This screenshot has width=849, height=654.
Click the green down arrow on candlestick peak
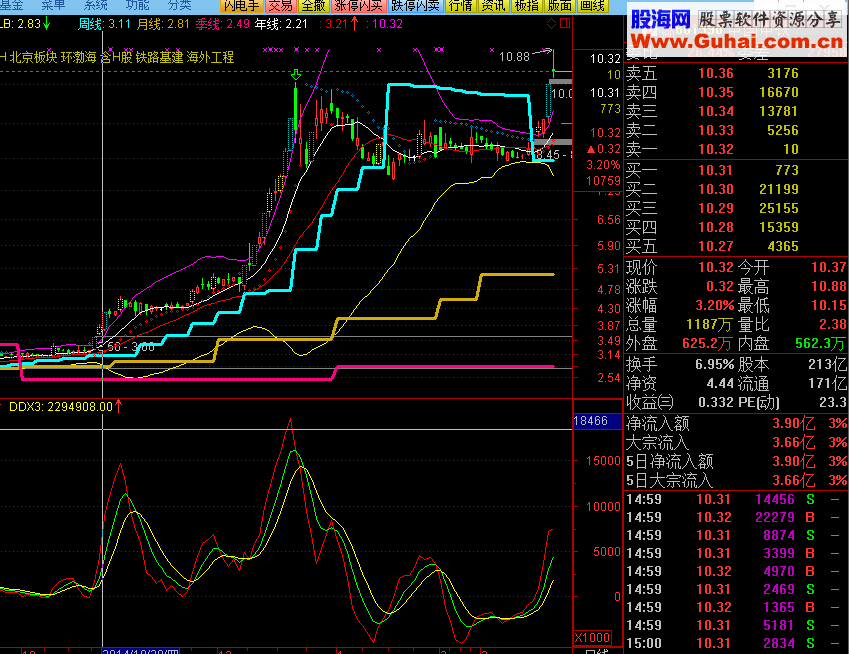[x=296, y=74]
